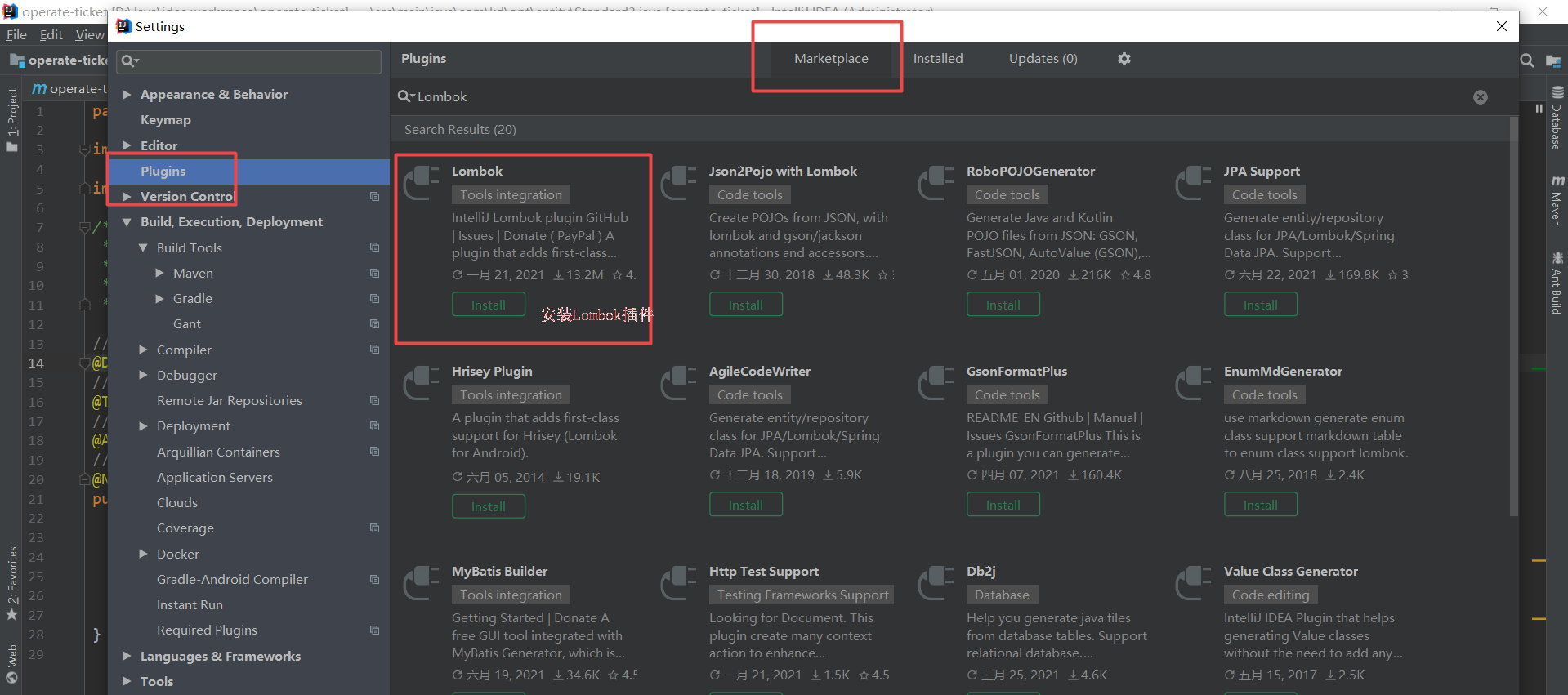Switch to the Installed tab
The height and width of the screenshot is (695, 1568).
(938, 59)
